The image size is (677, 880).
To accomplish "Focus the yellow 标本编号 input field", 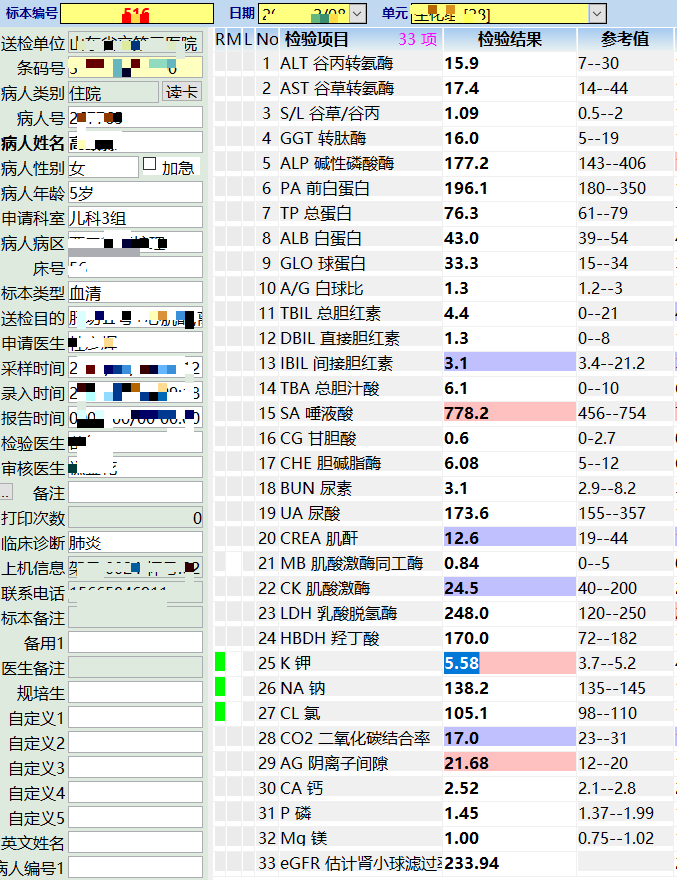I will coord(136,14).
